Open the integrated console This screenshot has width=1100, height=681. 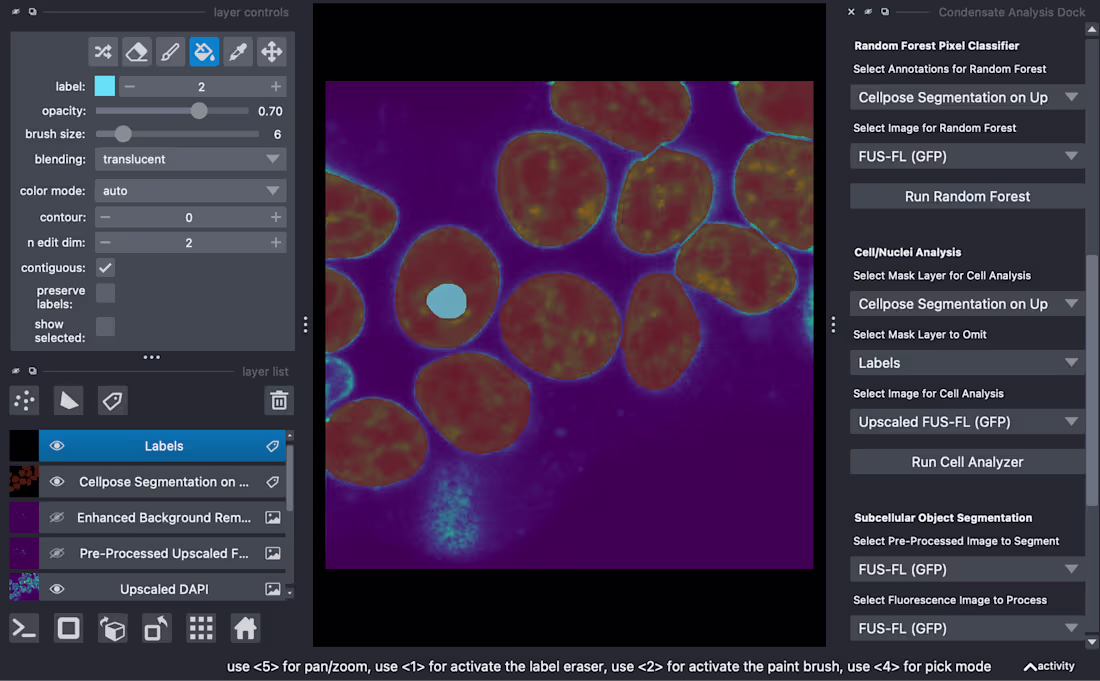pyautogui.click(x=23, y=628)
